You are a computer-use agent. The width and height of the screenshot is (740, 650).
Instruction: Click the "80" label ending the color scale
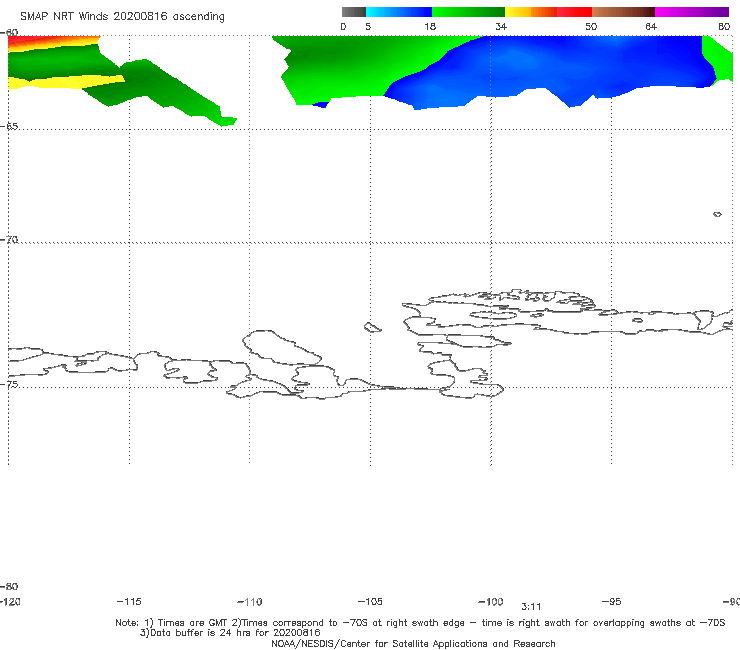[x=724, y=27]
